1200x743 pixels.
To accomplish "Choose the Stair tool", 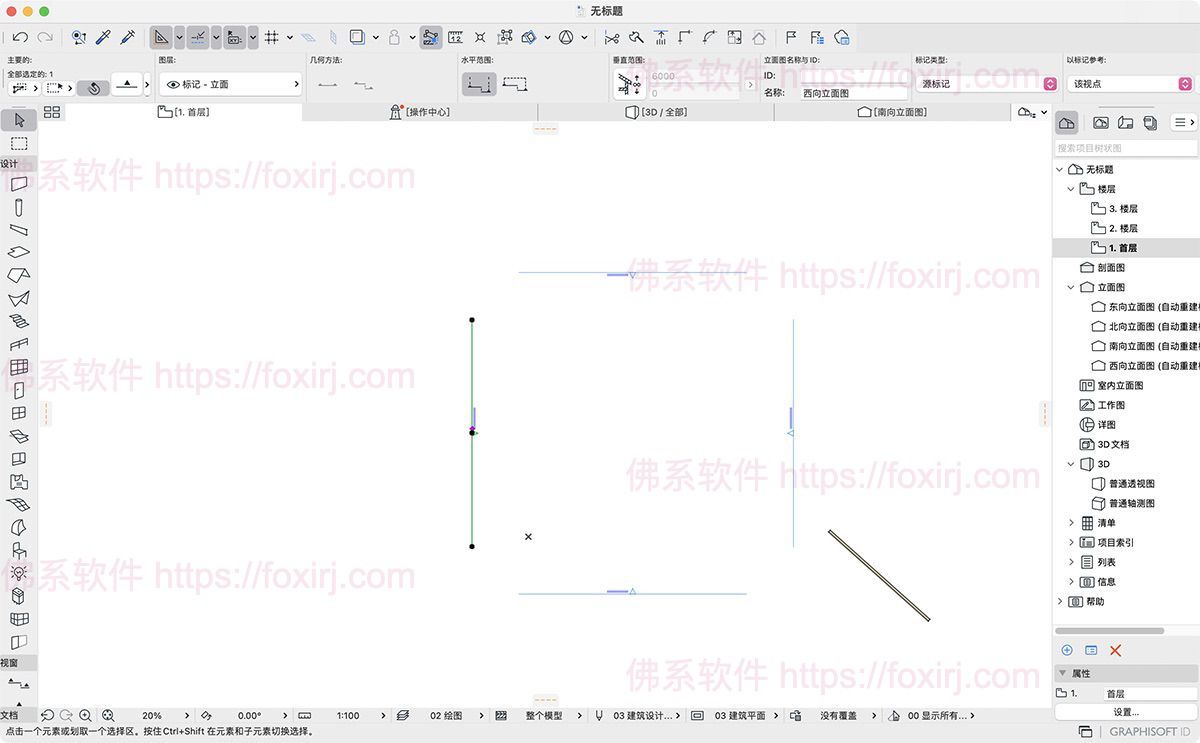I will pos(19,321).
